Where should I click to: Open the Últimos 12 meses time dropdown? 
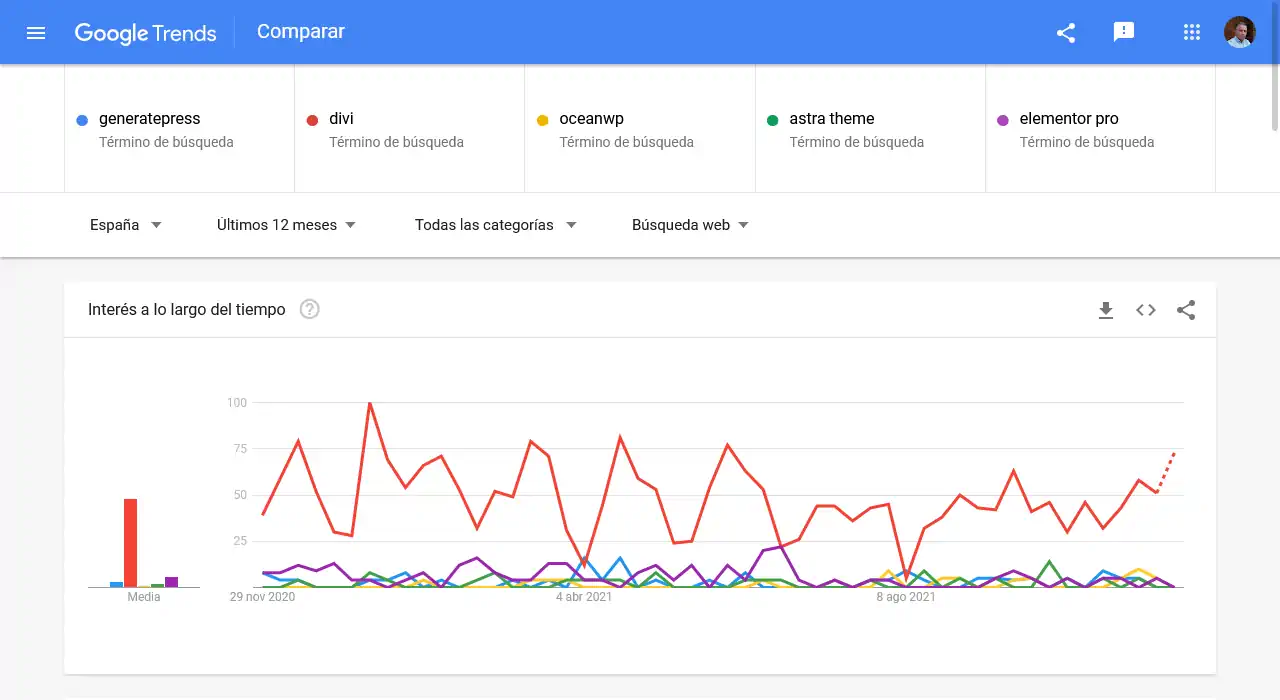tap(287, 225)
